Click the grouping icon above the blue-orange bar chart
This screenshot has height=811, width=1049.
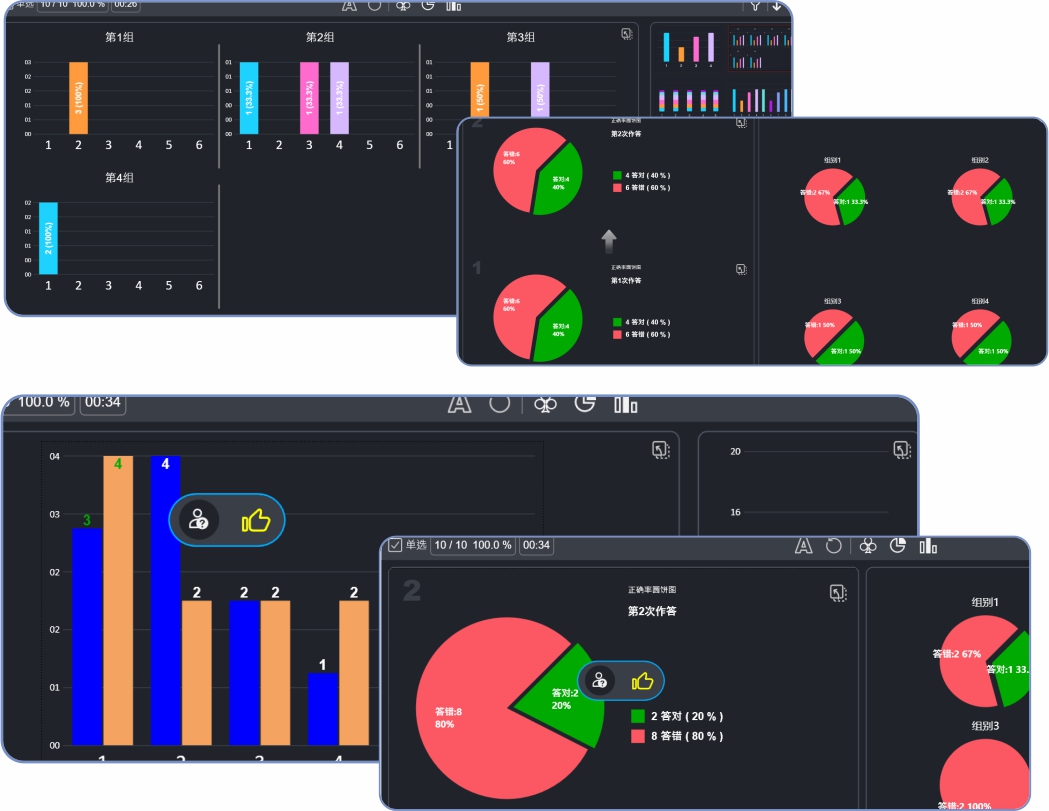pos(545,403)
